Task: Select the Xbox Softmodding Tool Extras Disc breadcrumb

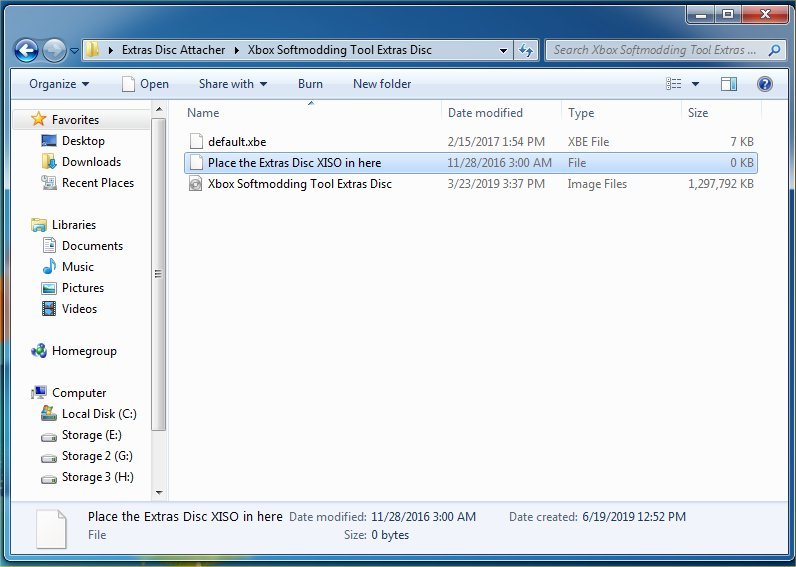Action: [340, 50]
